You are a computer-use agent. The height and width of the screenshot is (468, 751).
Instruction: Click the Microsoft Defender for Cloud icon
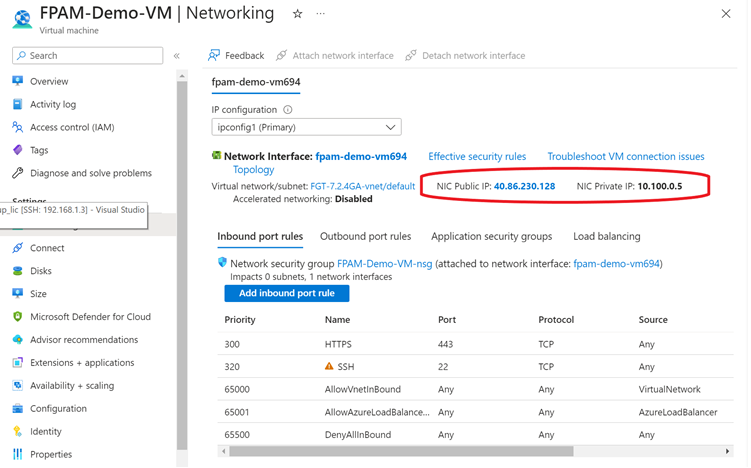17,317
